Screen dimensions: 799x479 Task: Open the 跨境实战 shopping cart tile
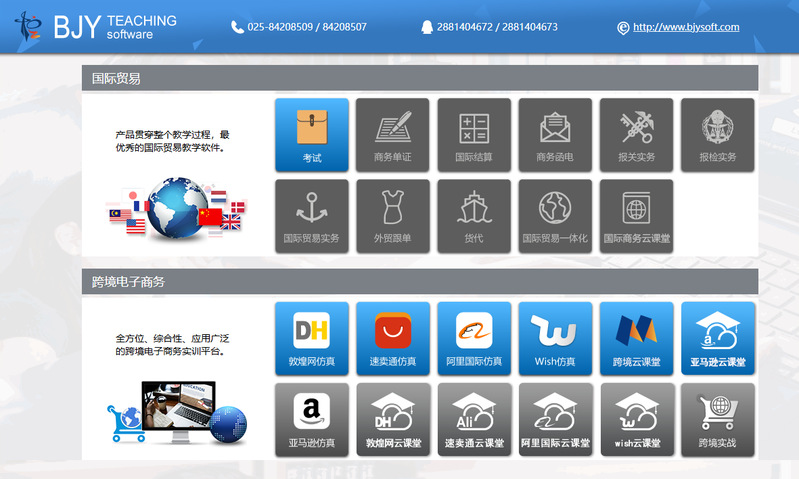tap(717, 419)
